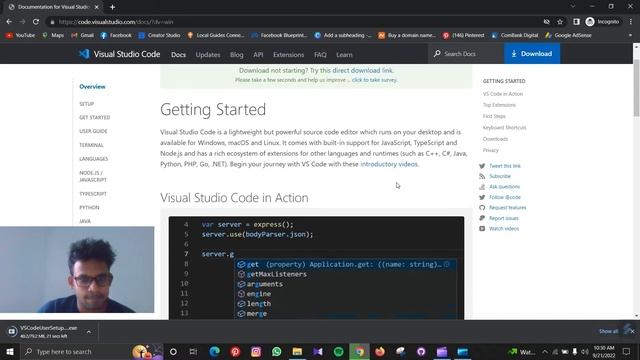
Task: Open Chrome three-dot menu
Action: 631,22
